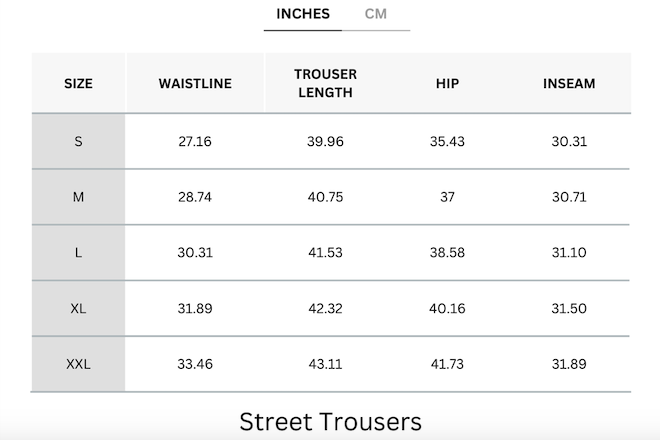Select the L size row label

click(x=78, y=253)
